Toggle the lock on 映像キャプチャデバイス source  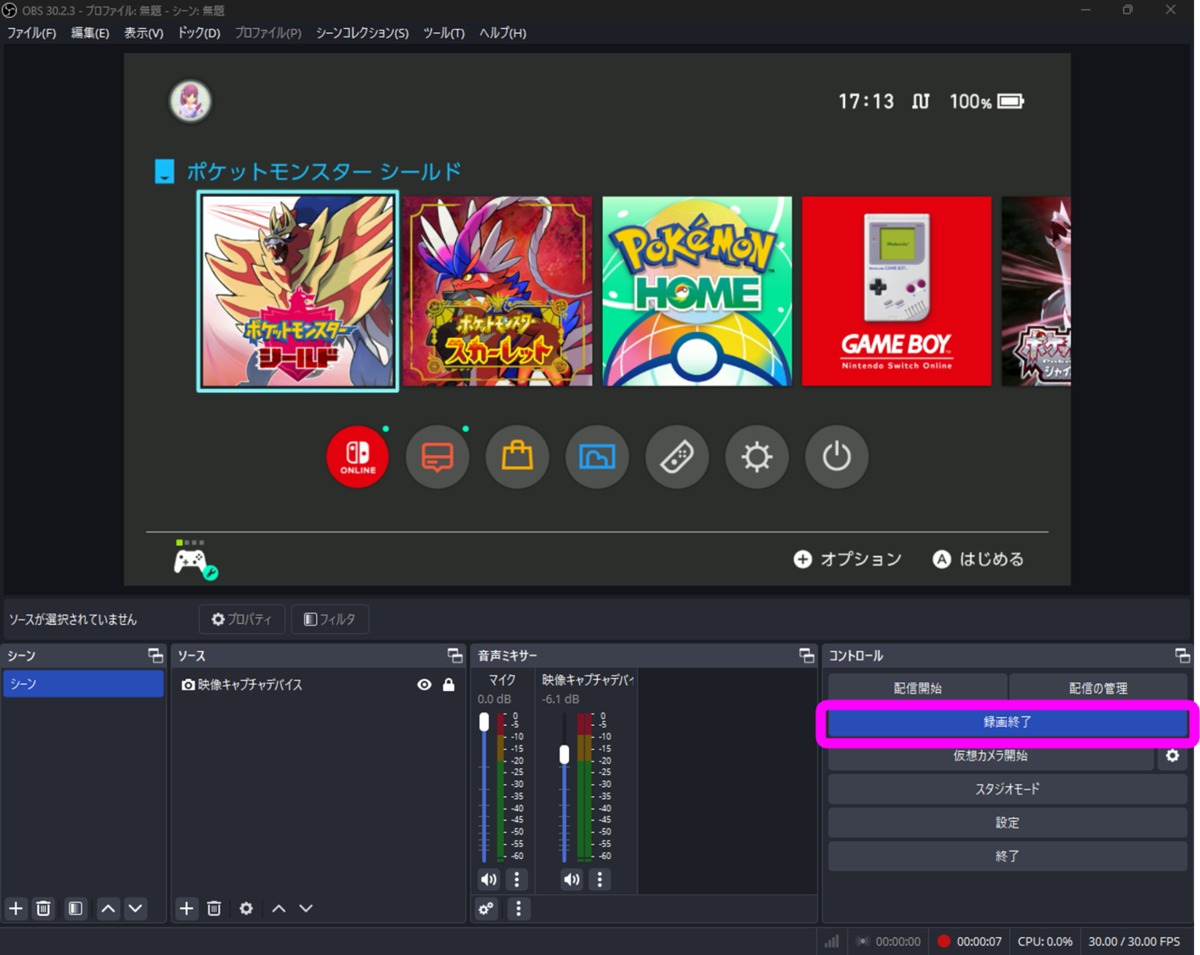pyautogui.click(x=448, y=685)
